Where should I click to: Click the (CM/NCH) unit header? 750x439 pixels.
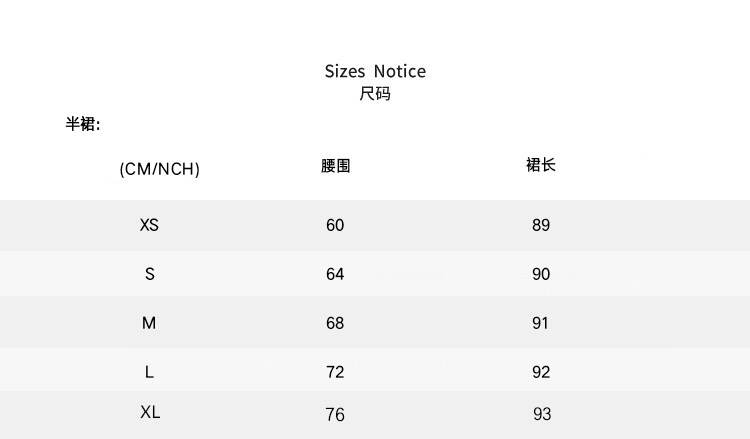(160, 169)
